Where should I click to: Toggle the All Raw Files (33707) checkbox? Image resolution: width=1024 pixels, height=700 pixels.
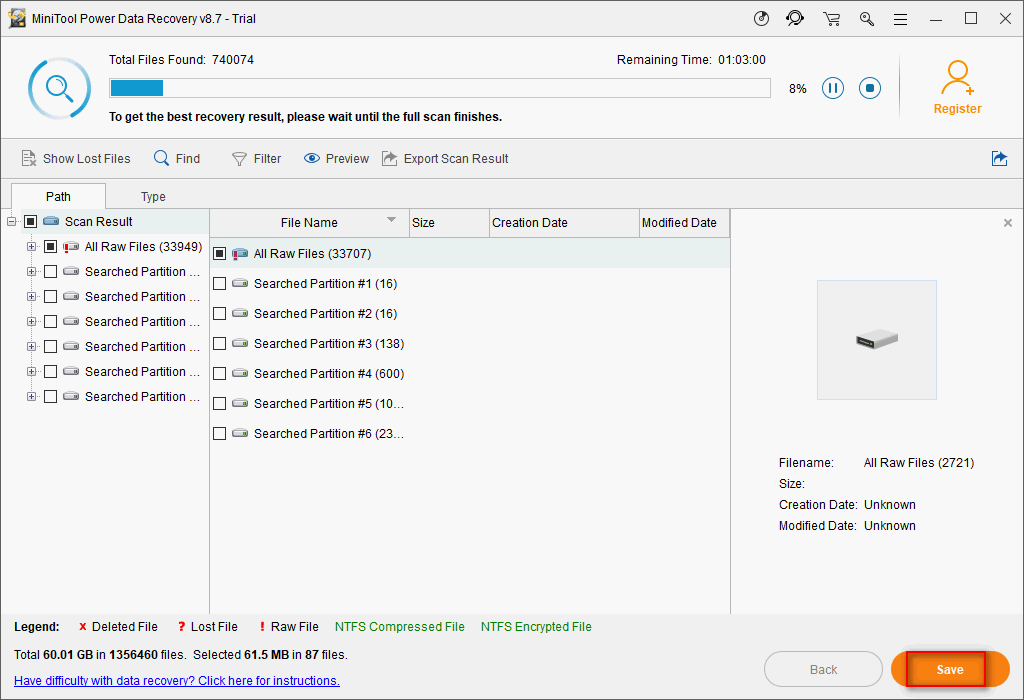219,253
